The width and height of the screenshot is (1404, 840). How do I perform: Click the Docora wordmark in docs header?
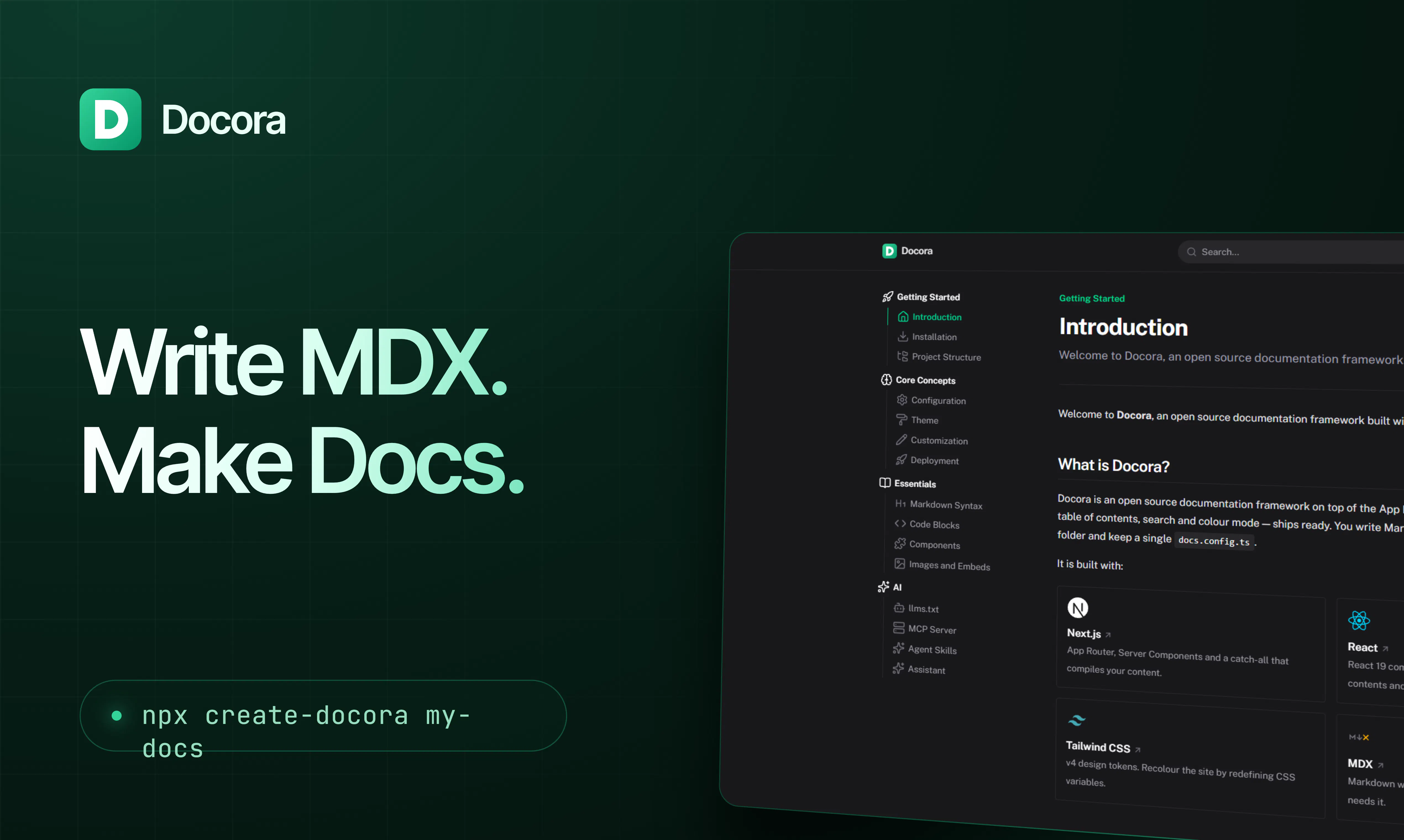click(x=916, y=251)
